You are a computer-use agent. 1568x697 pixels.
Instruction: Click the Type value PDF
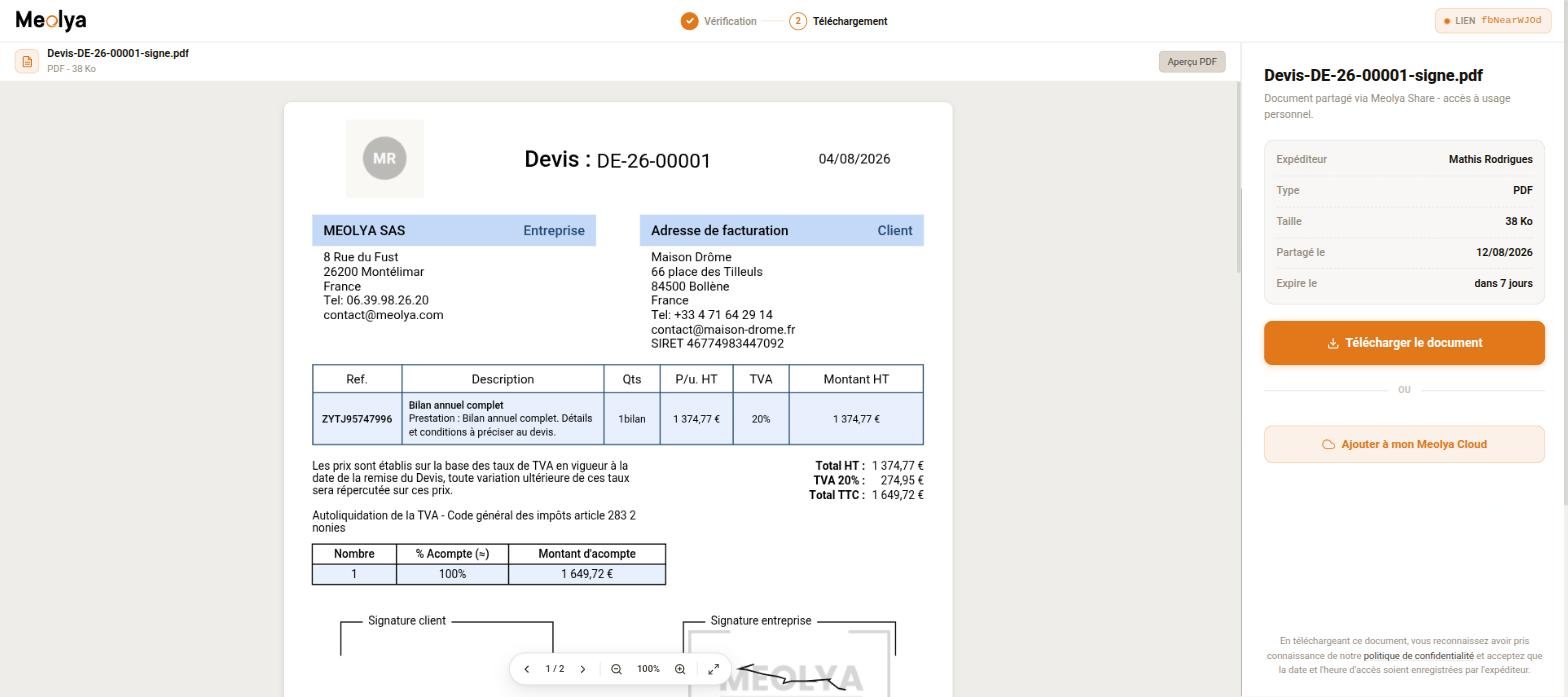coord(1522,190)
